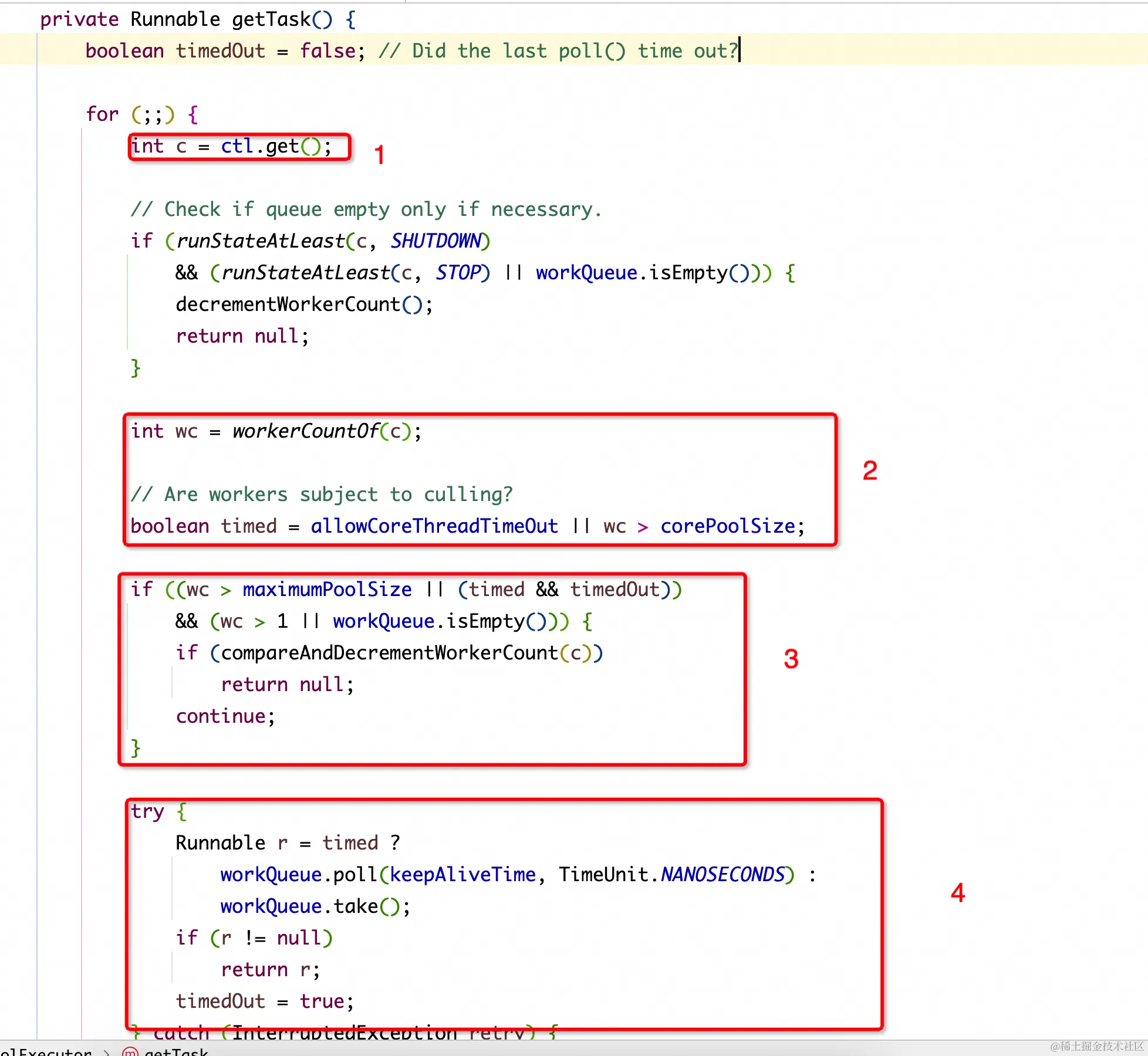Click the corePoolSize field reference
Viewport: 1148px width, 1056px height.
[x=728, y=526]
